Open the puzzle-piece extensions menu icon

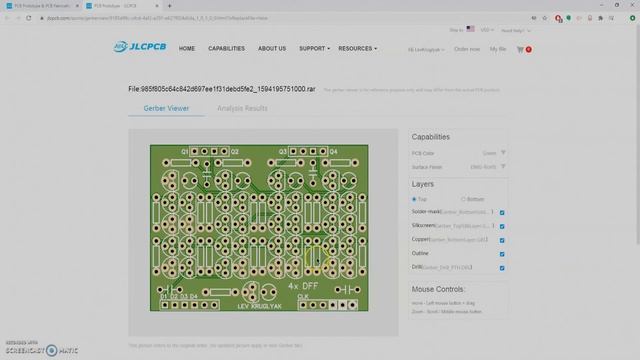click(x=600, y=18)
